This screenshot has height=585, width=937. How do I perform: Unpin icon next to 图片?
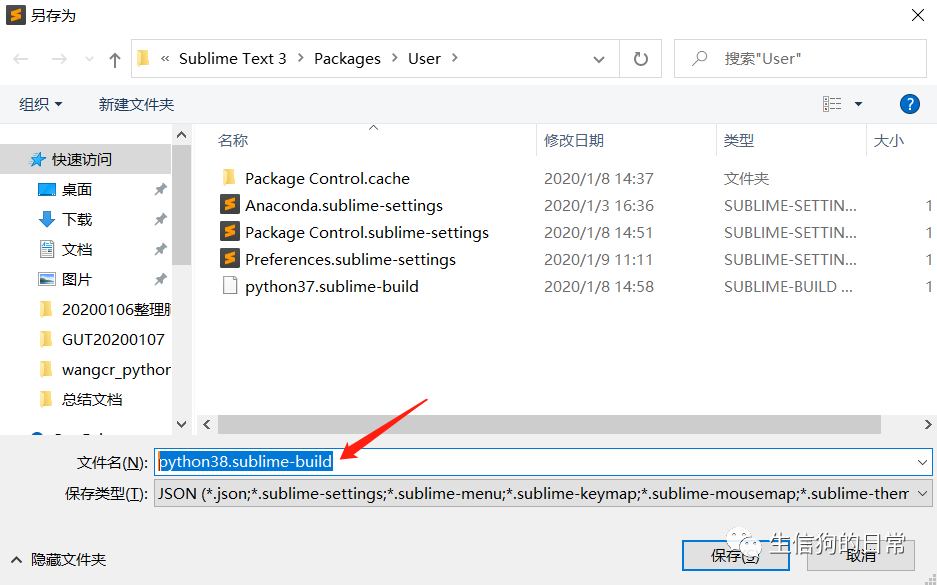pos(160,279)
